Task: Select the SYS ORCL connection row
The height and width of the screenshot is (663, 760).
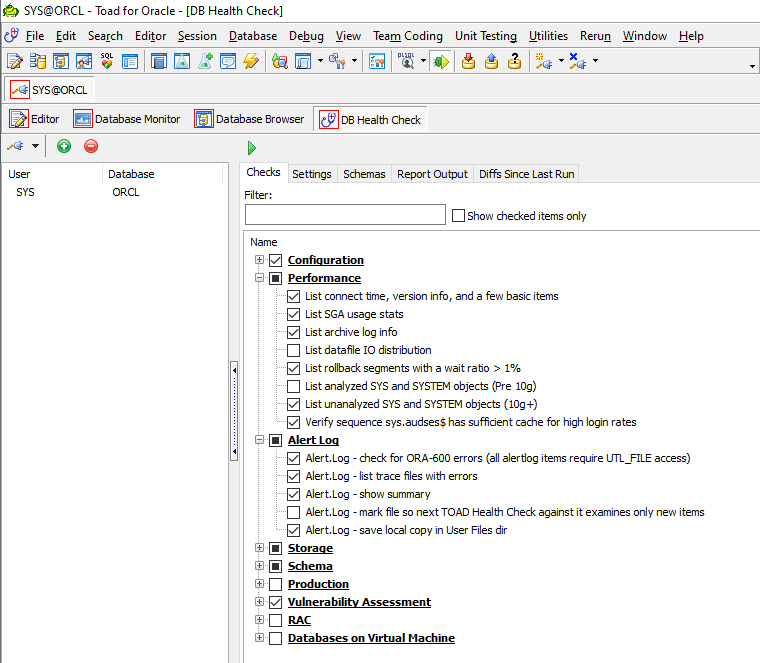Action: [114, 192]
